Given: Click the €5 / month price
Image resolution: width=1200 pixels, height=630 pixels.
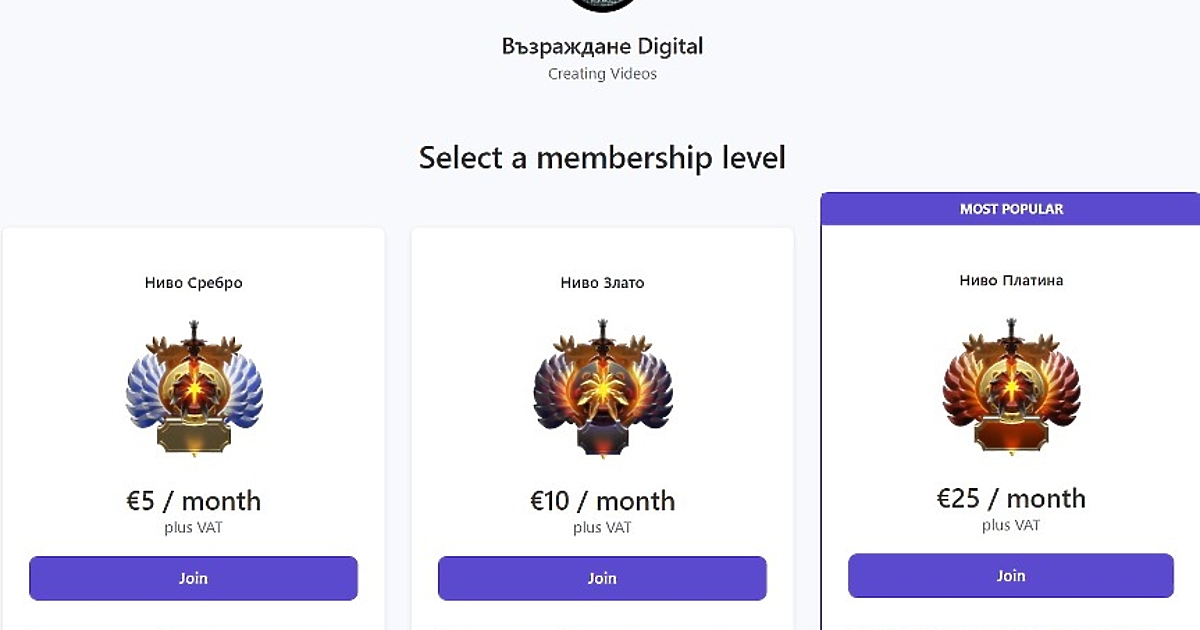Looking at the screenshot, I should pos(194,500).
